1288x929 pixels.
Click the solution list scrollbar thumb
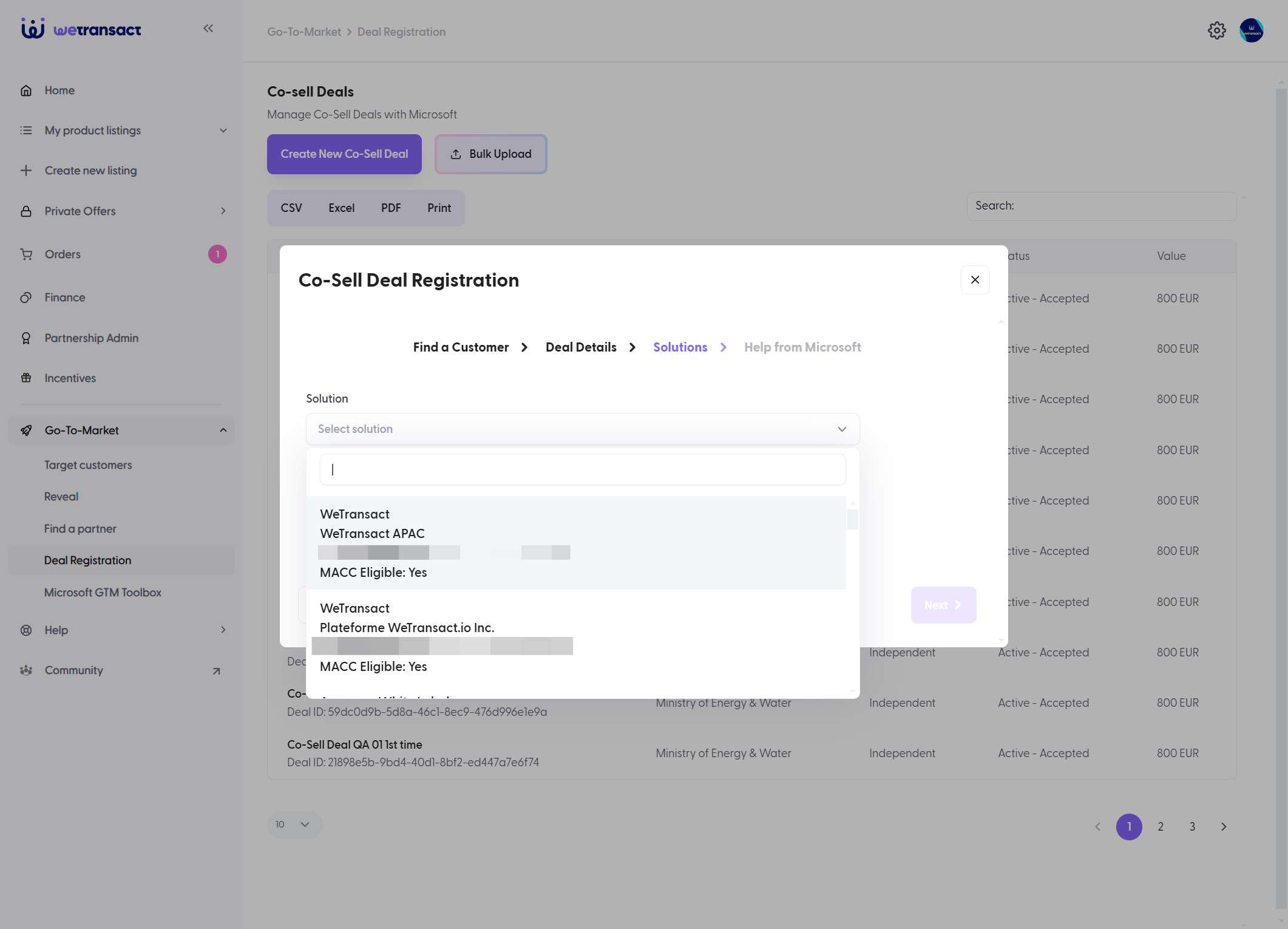[x=852, y=520]
